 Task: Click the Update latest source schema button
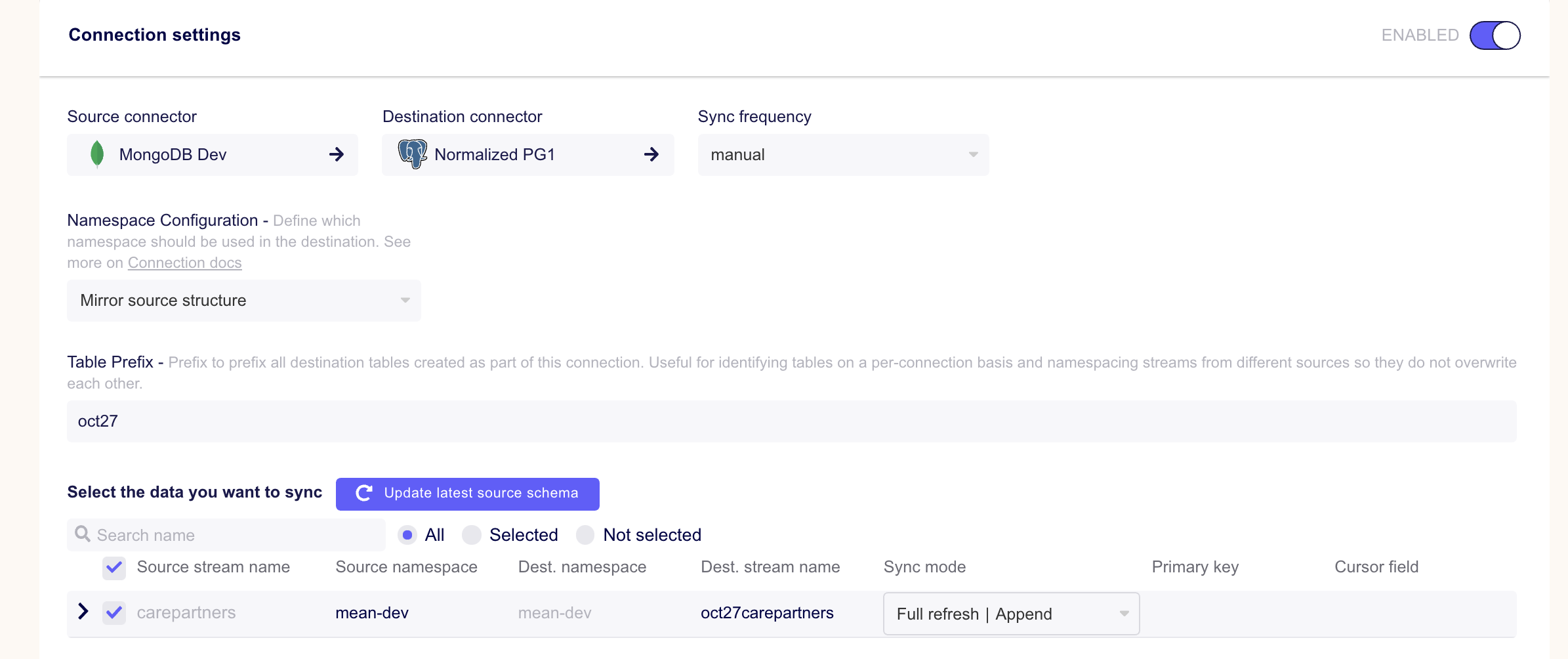pos(467,494)
